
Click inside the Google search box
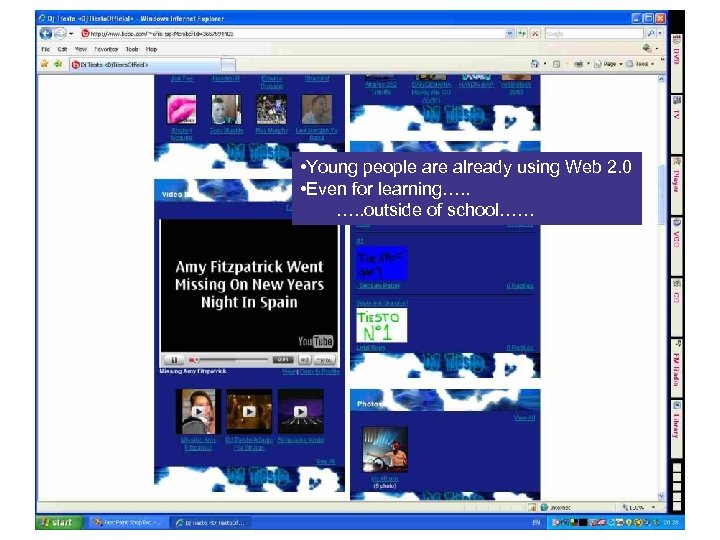point(594,34)
